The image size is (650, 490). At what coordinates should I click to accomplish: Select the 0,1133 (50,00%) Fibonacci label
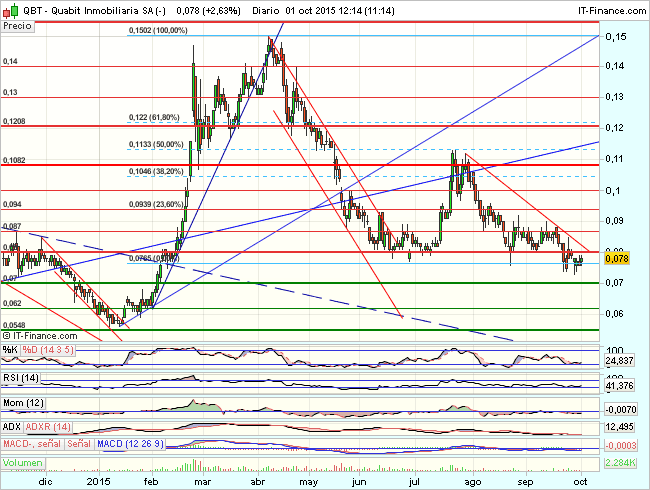tap(156, 144)
